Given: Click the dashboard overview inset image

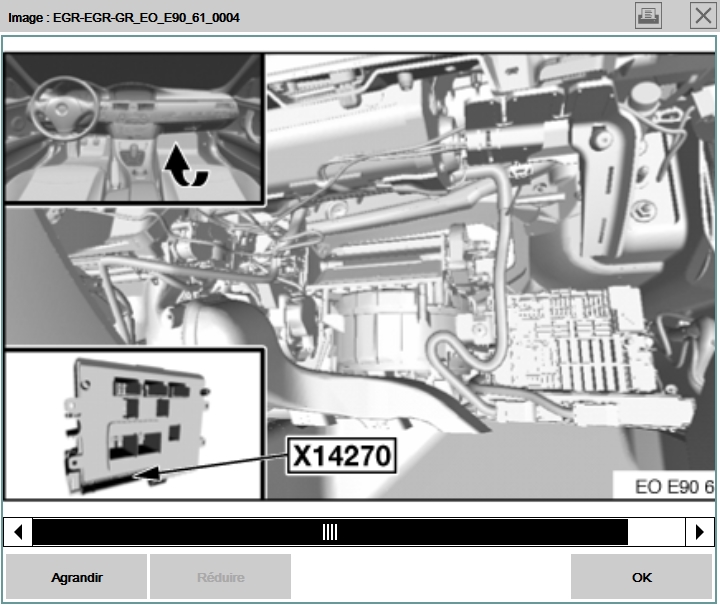Looking at the screenshot, I should click(134, 128).
